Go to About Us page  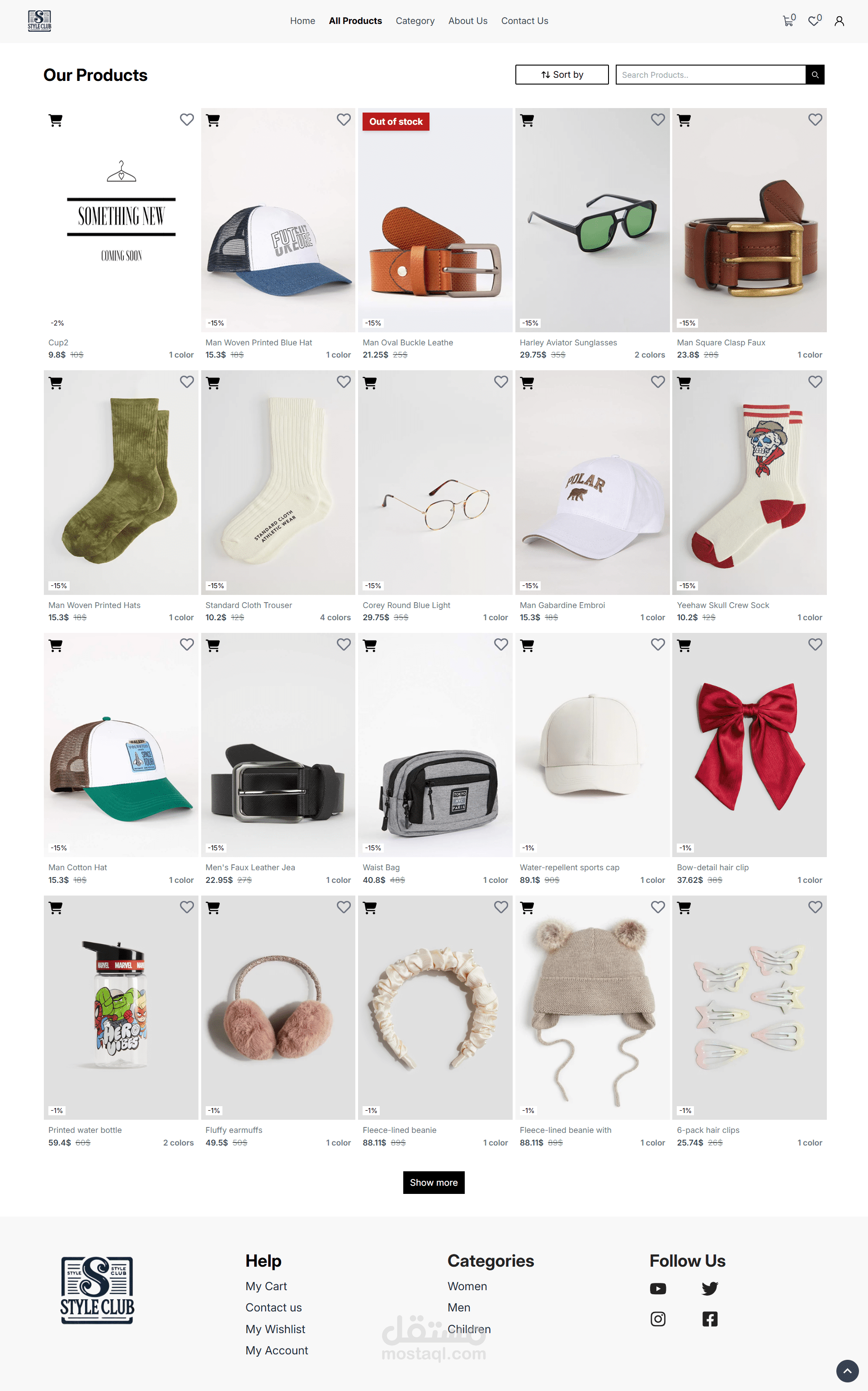(x=467, y=21)
